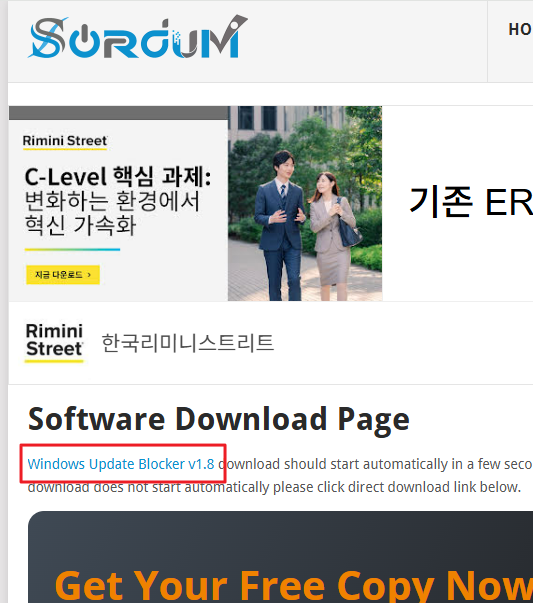The image size is (533, 603).
Task: Click the Sordum logo in the header
Action: (138, 37)
